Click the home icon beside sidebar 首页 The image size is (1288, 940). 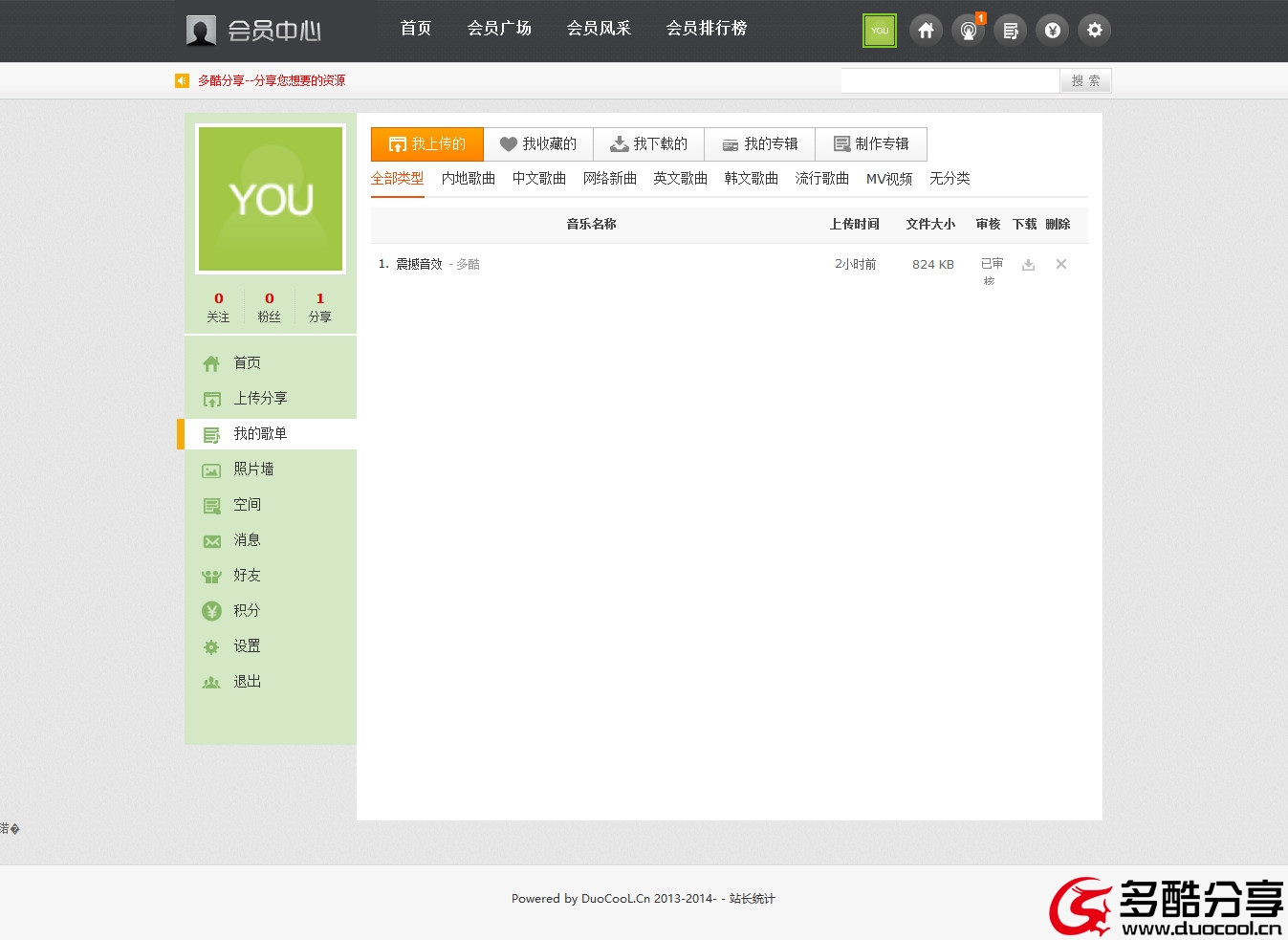[211, 363]
